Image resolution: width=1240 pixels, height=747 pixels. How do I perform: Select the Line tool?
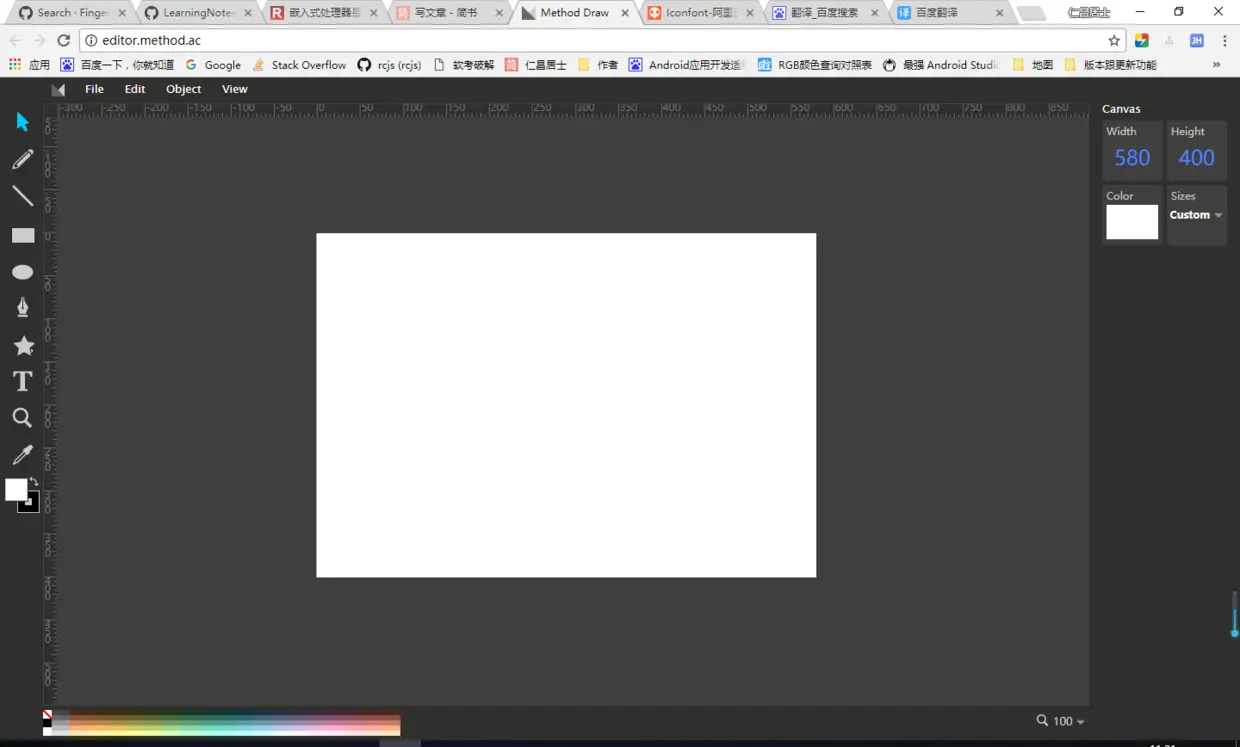pyautogui.click(x=22, y=196)
